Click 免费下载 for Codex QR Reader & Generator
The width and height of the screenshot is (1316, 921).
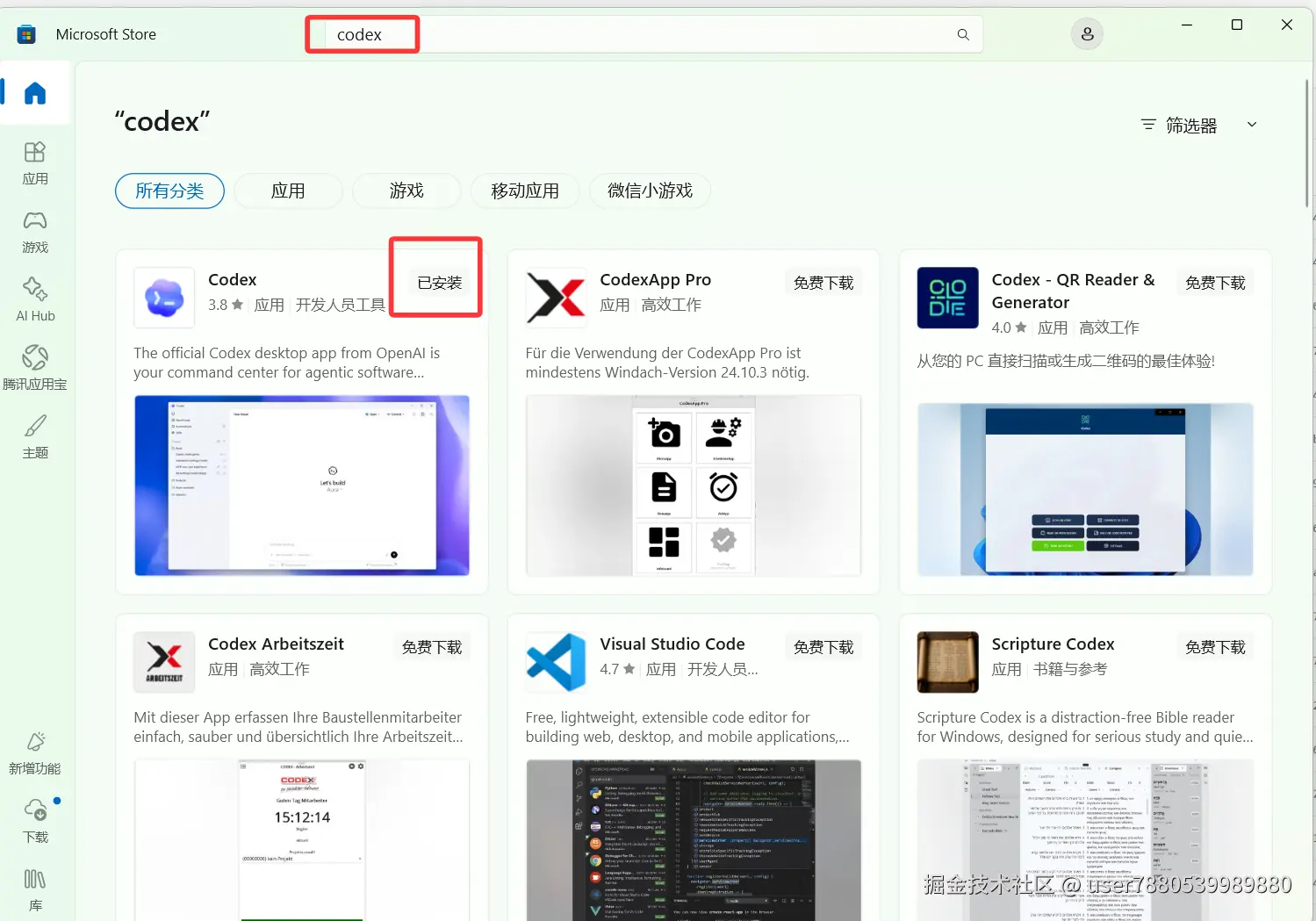pos(1215,283)
